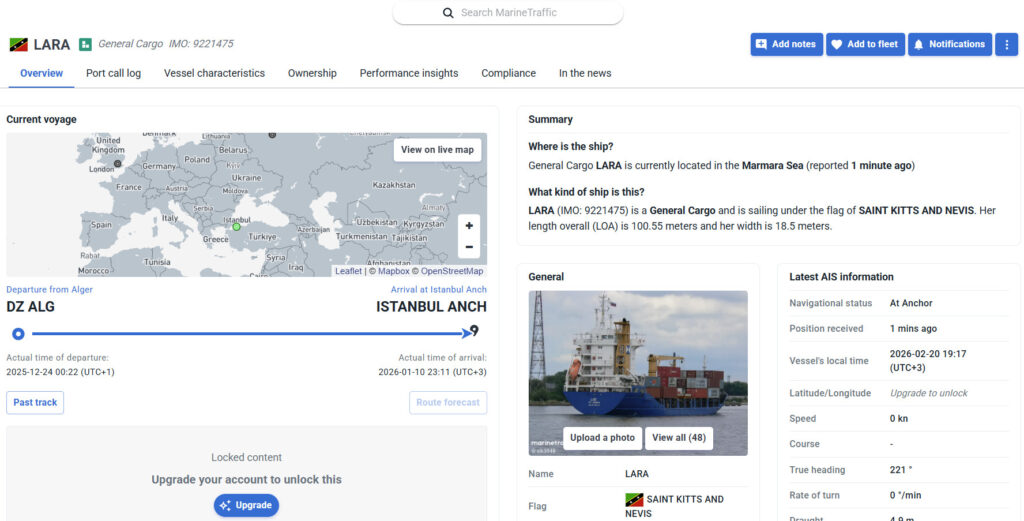
Task: Click the green ship position marker on map
Action: 237,227
